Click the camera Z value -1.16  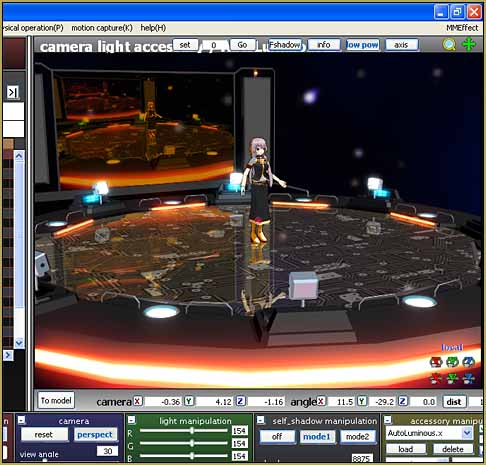tap(266, 402)
